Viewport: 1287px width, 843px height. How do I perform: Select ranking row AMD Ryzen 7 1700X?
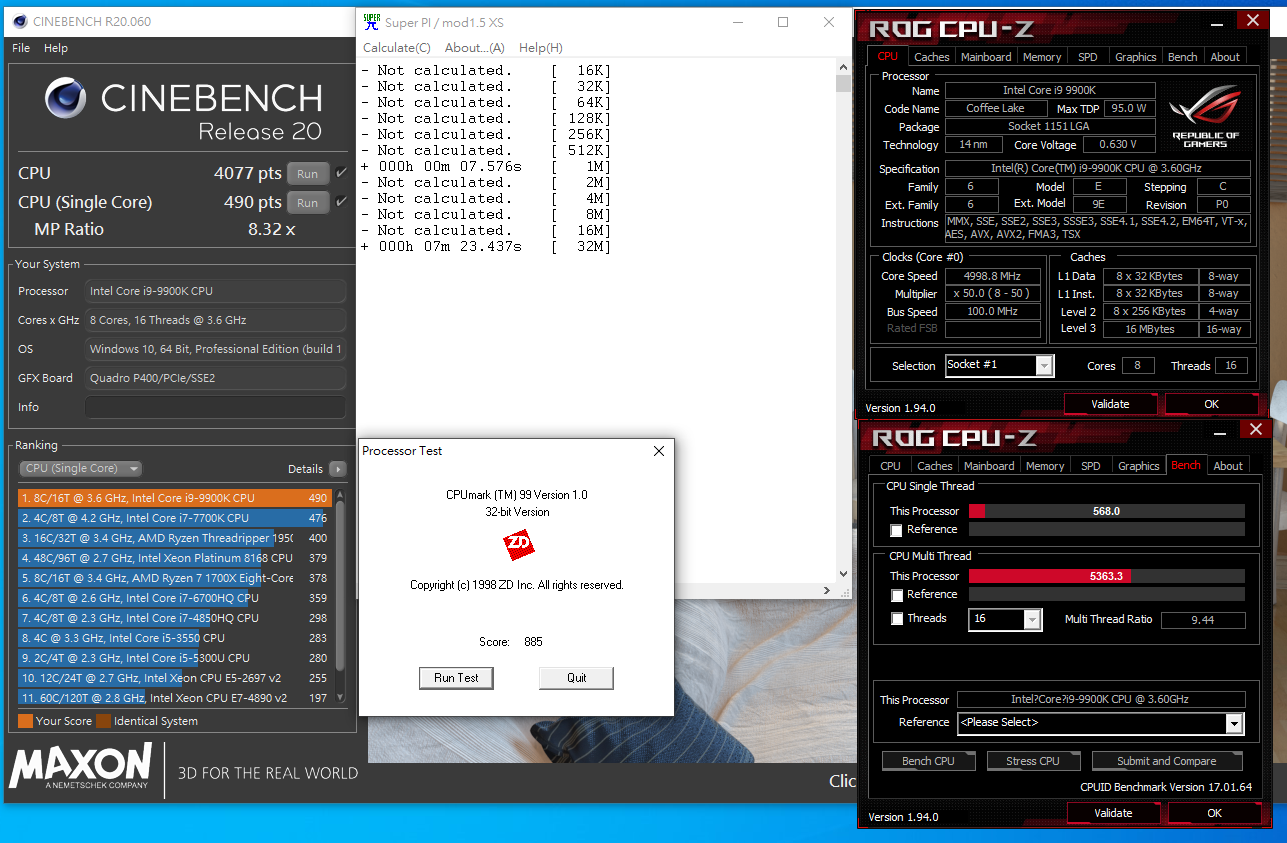[174, 578]
